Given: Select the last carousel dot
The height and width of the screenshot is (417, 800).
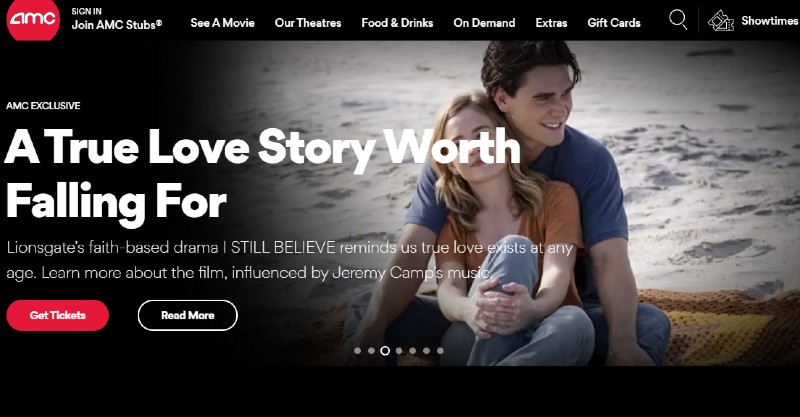Looking at the screenshot, I should 440,351.
